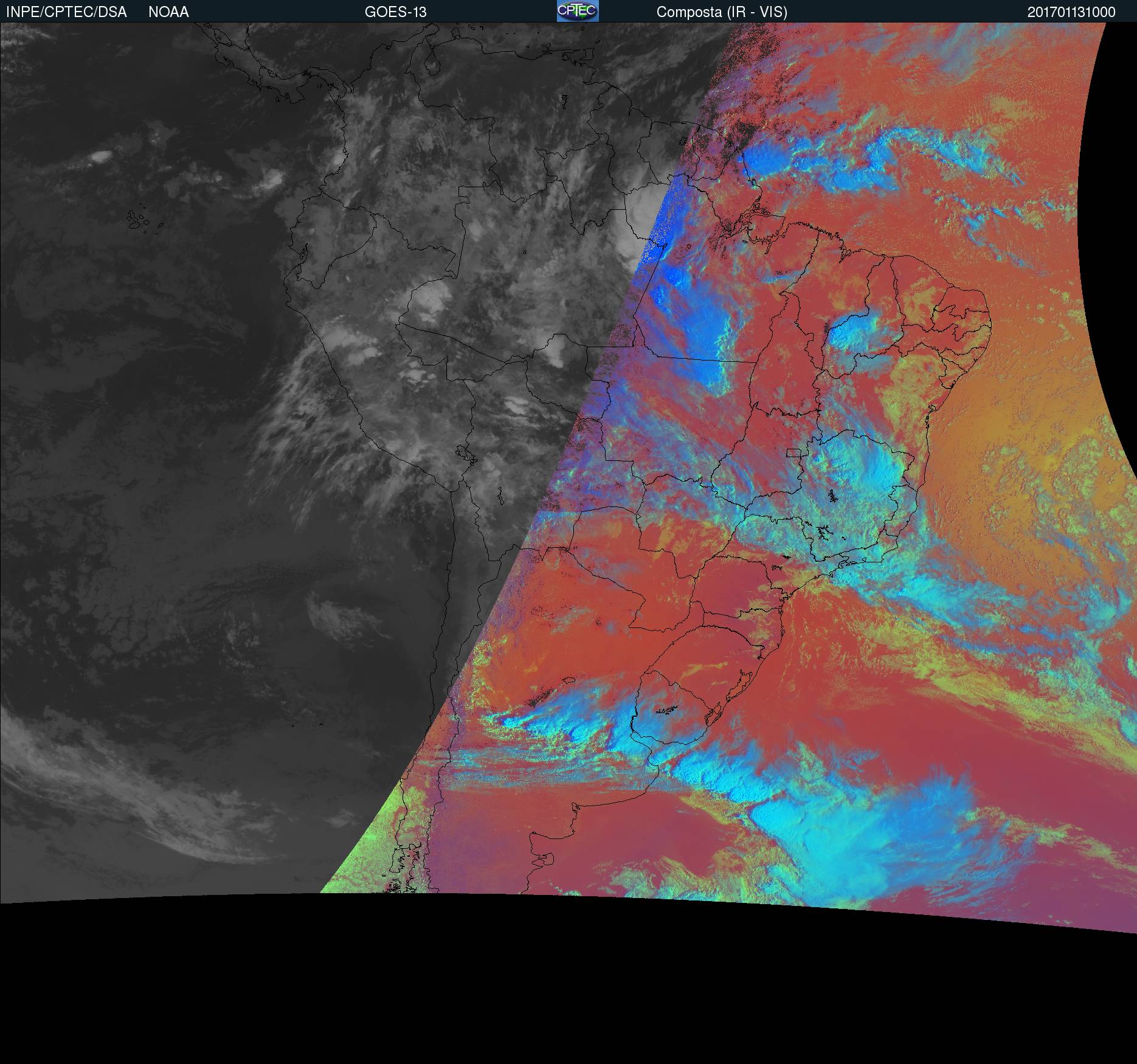Select the NOAA label in header

pos(168,12)
